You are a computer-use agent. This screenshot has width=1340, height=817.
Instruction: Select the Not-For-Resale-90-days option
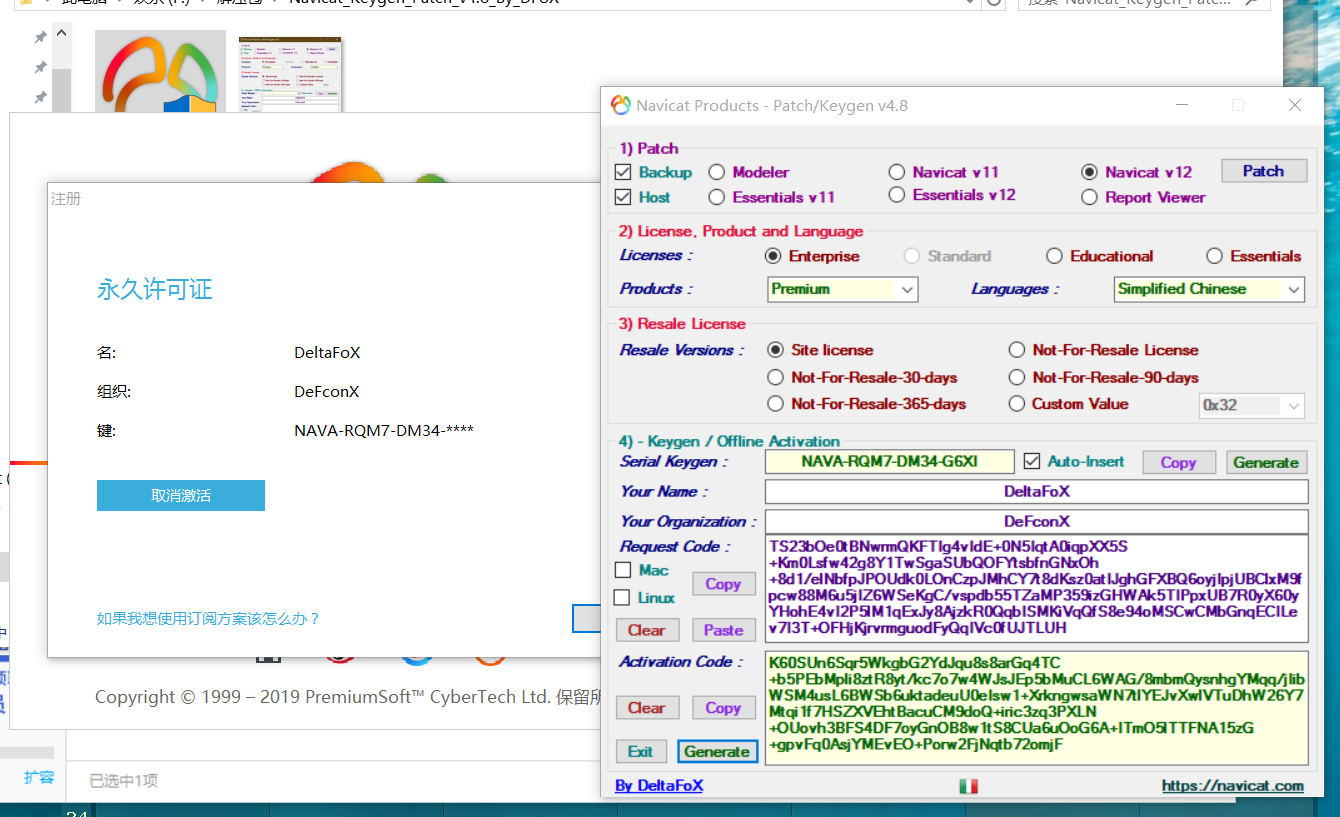[x=1016, y=377]
